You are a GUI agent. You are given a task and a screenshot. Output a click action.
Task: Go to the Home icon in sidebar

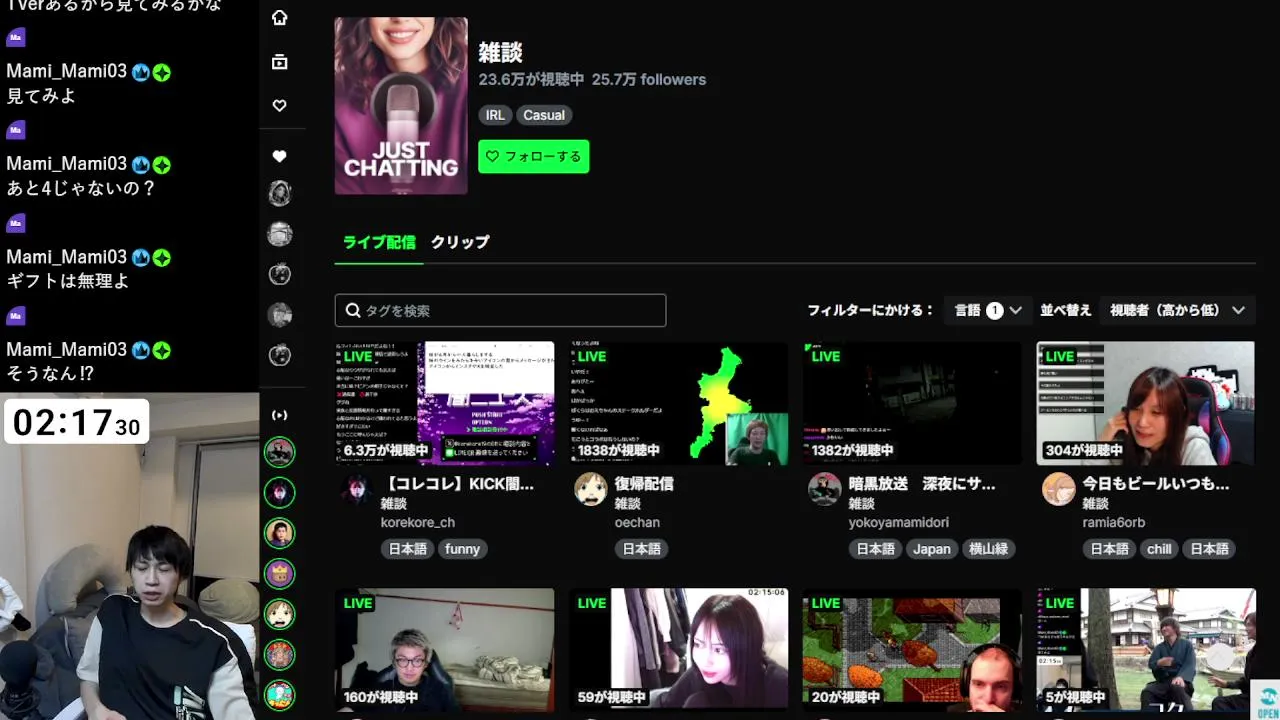coord(280,18)
